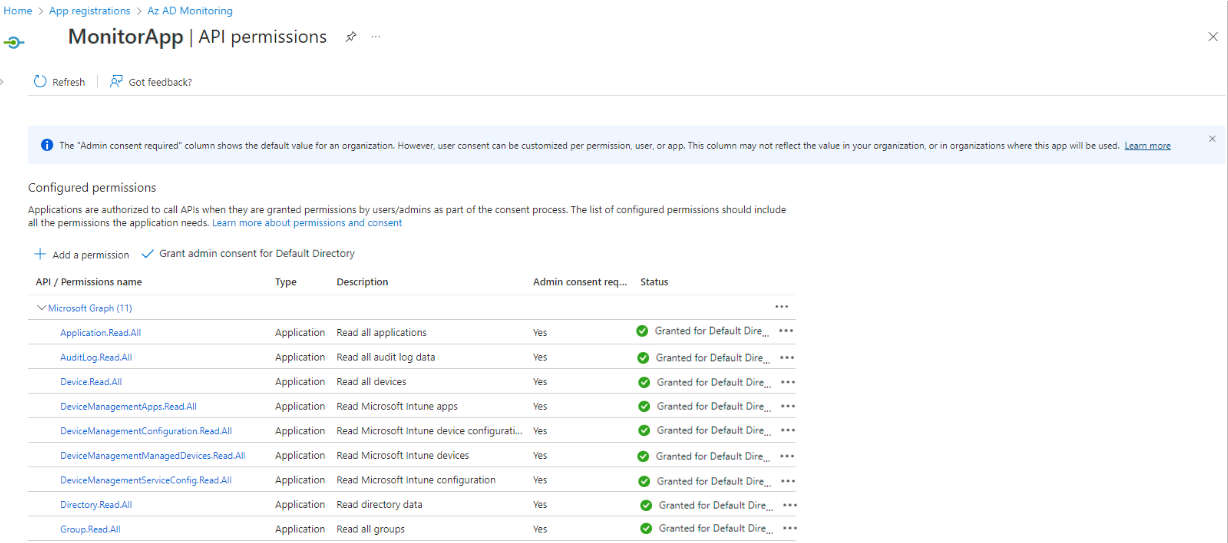Click granted checkmark for Device.Read.All

click(x=644, y=382)
